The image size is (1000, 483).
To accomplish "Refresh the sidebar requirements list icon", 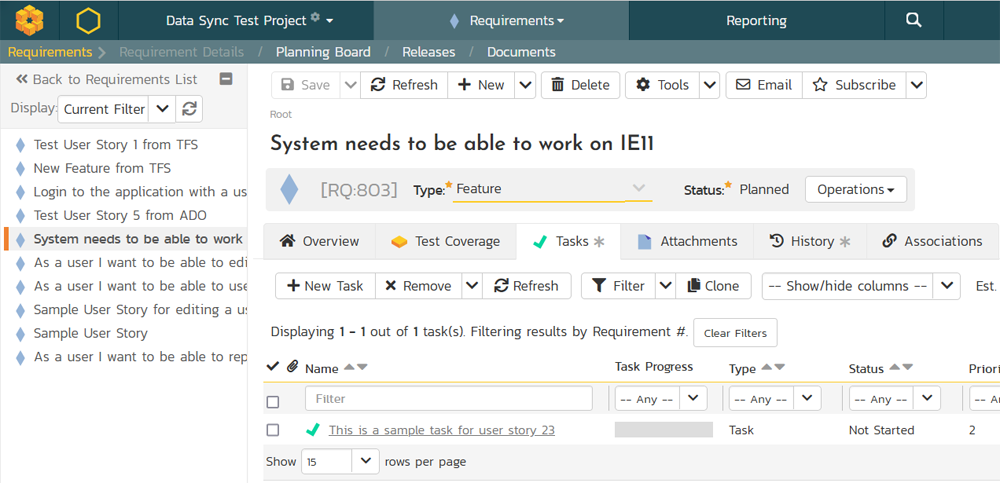I will (x=189, y=109).
